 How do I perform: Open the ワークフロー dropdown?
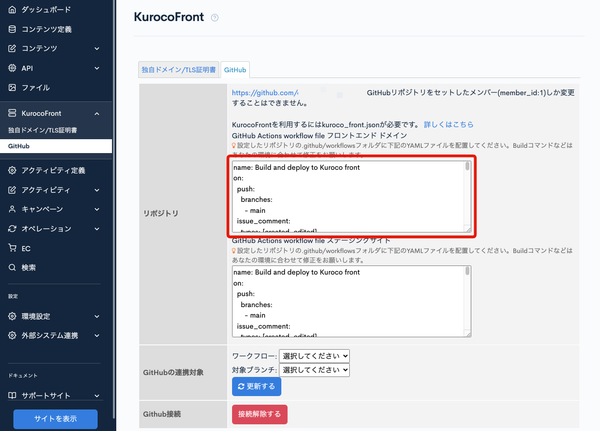(x=314, y=356)
